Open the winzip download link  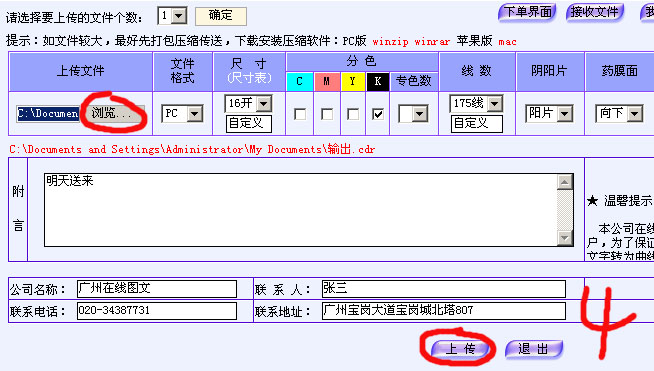point(390,42)
